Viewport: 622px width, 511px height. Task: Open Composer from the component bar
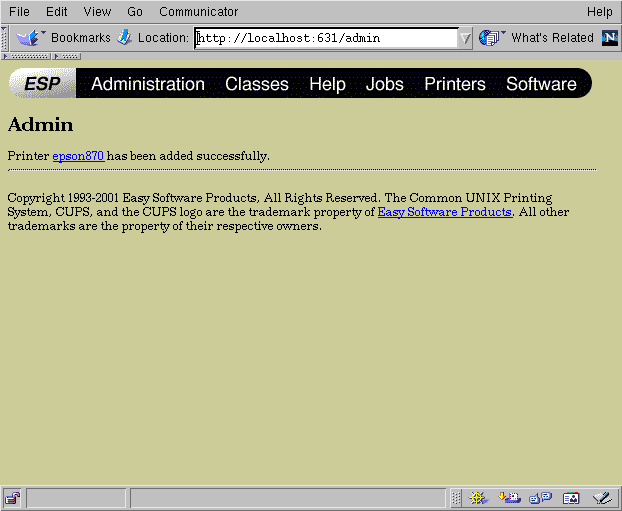click(601, 498)
